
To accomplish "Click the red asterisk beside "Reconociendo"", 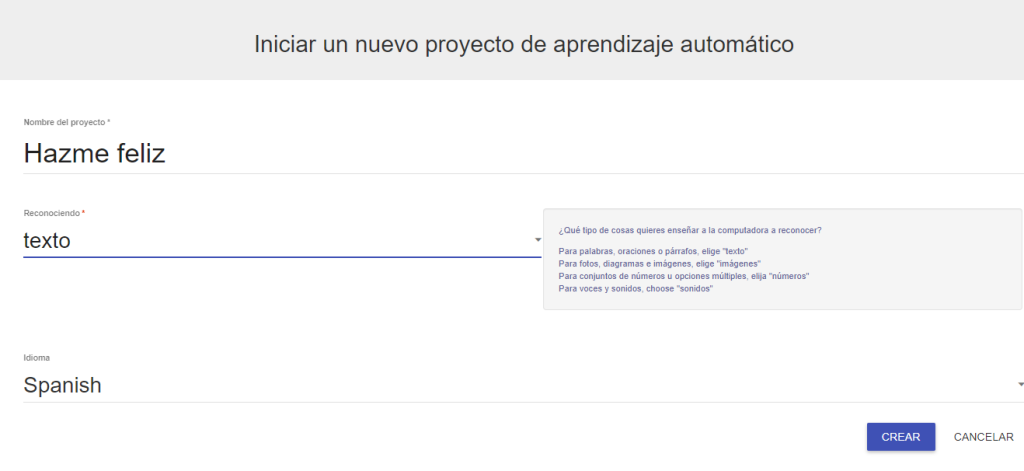I will click(x=83, y=213).
